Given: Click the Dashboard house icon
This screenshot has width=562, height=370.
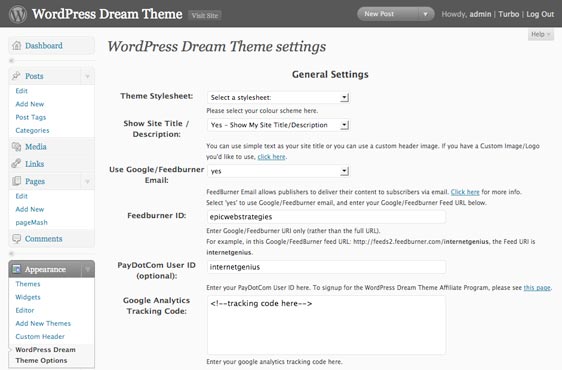Looking at the screenshot, I should coord(16,46).
